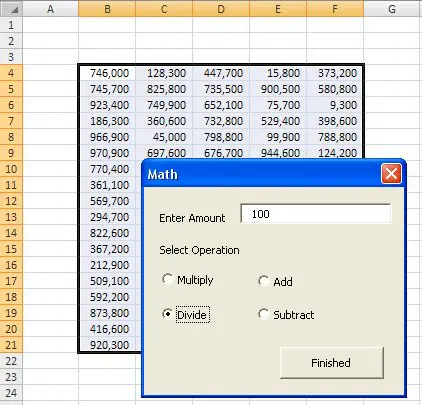Select column A header
The height and width of the screenshot is (405, 422).
(51, 8)
